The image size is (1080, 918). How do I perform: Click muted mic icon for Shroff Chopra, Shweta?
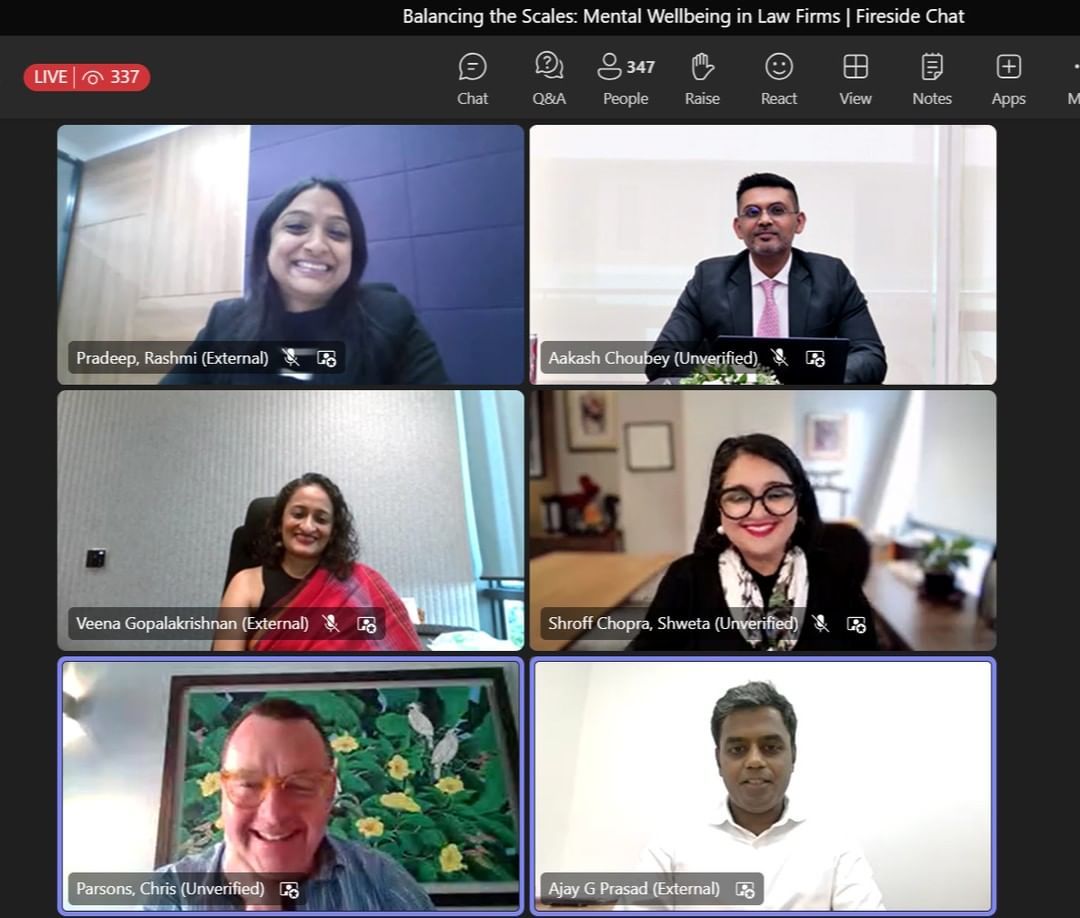click(820, 623)
